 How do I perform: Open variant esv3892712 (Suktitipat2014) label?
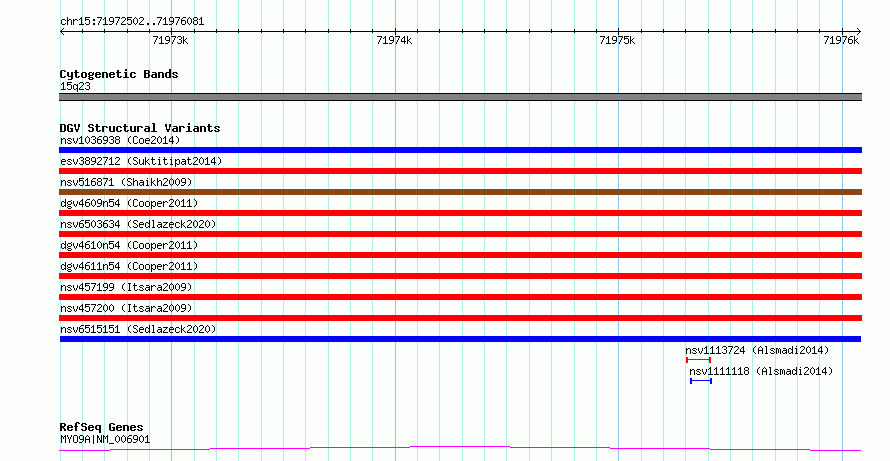pyautogui.click(x=141, y=161)
